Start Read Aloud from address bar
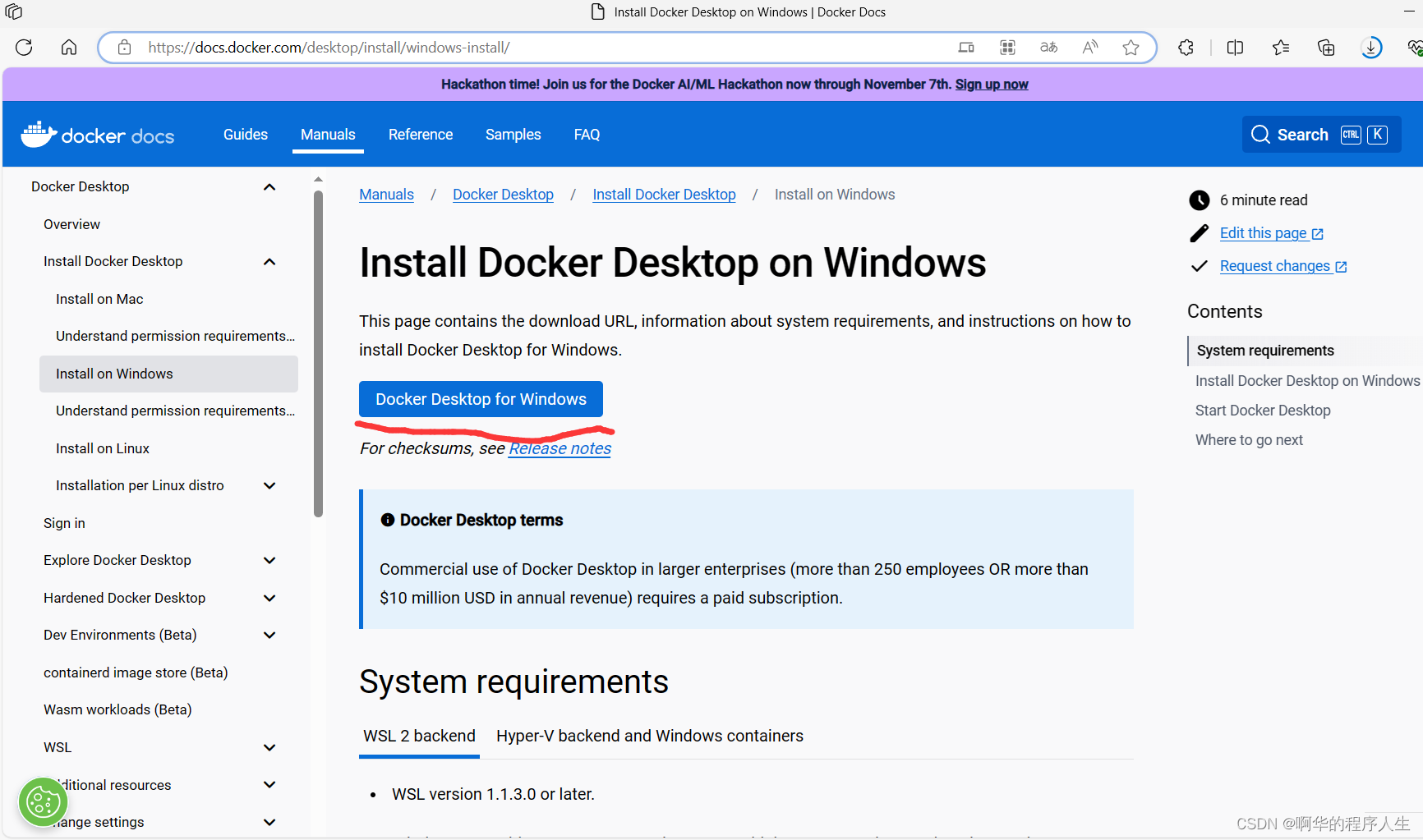 tap(1090, 48)
